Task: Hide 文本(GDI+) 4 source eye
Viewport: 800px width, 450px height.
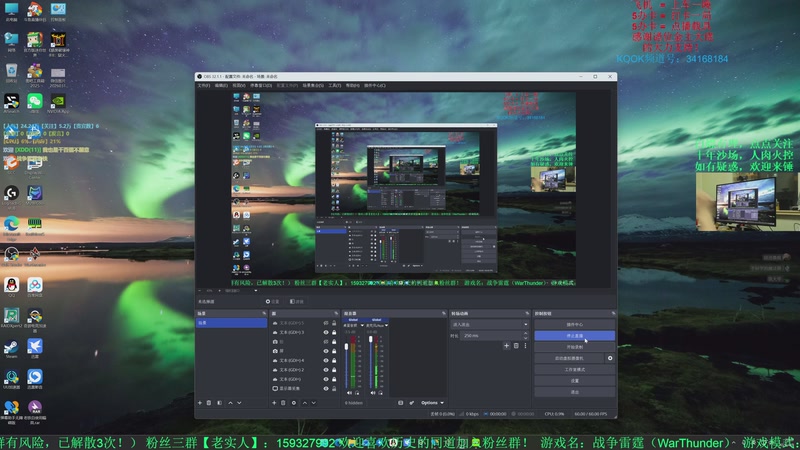Action: tap(326, 360)
